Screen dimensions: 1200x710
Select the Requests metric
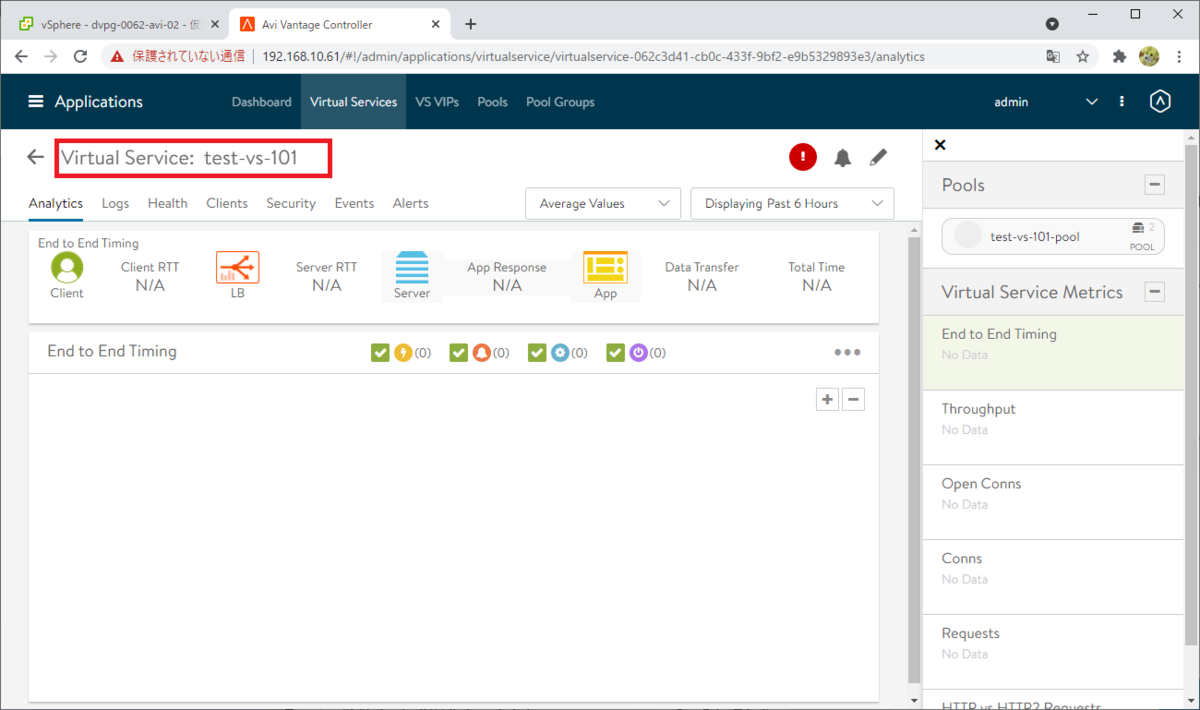1052,652
